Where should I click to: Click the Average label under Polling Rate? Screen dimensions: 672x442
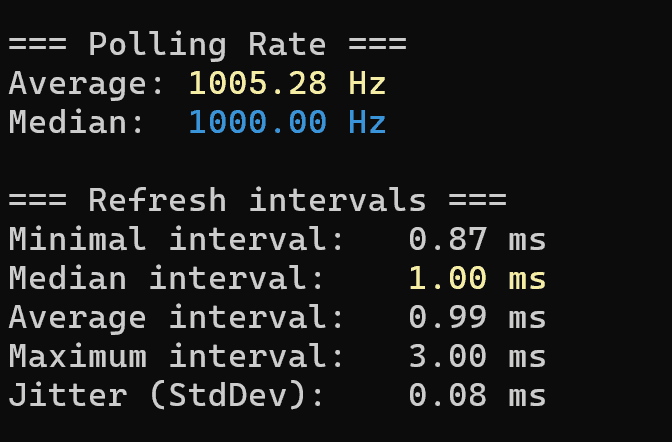pos(86,84)
